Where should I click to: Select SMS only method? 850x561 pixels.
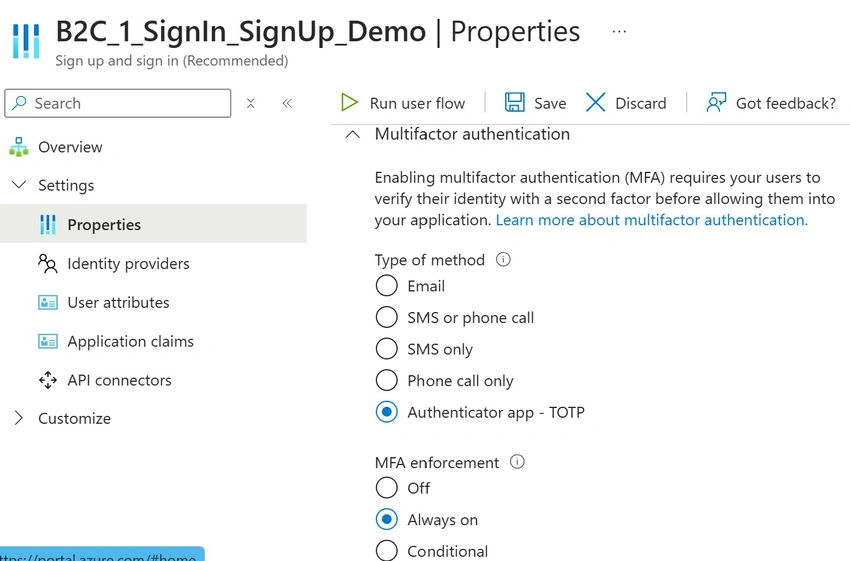coord(387,349)
